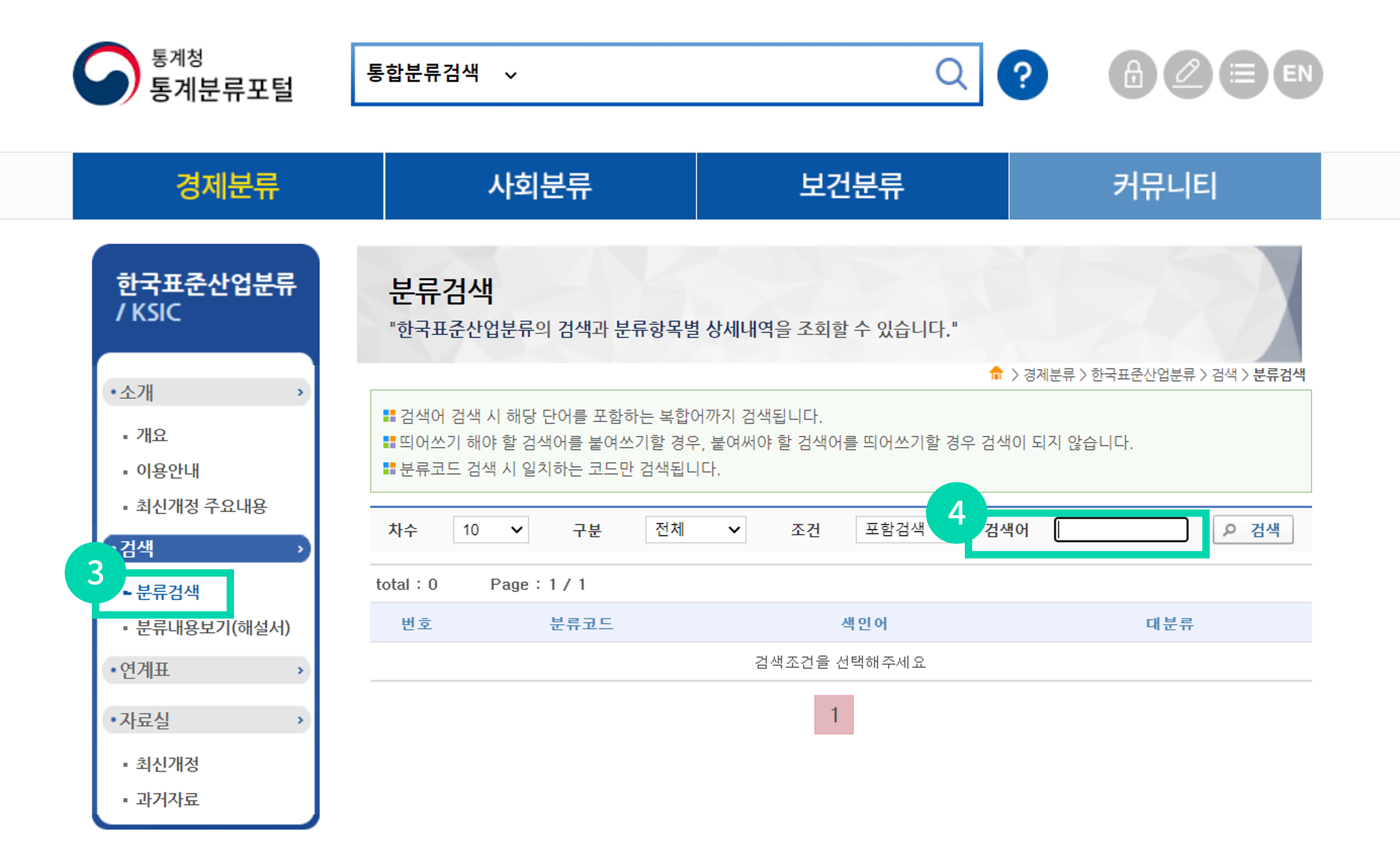1400x866 pixels.
Task: Switch language with the EN icon
Action: 1298,75
